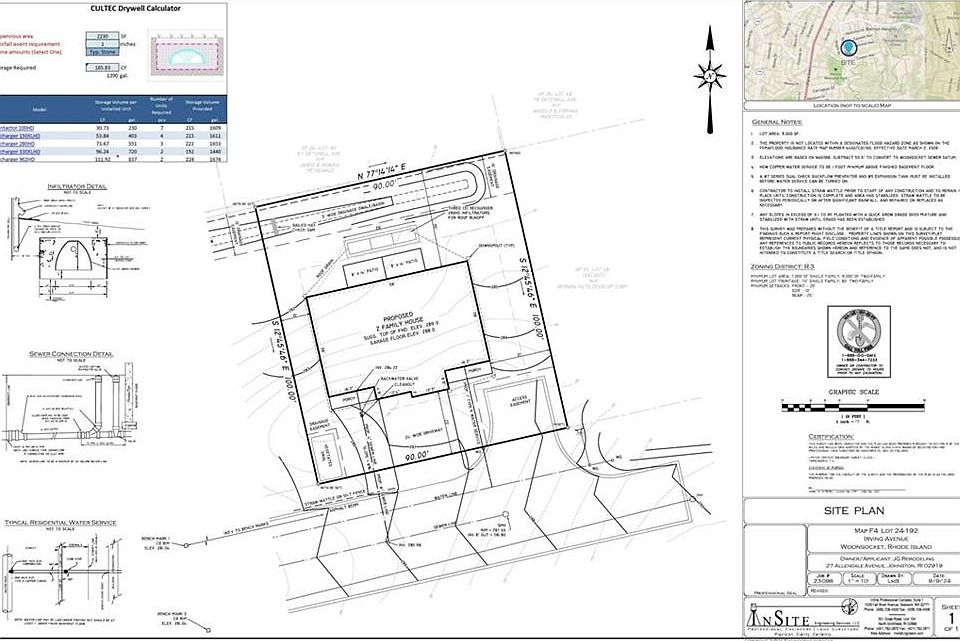
Task: Click the Zoning District: R3 heading
Action: click(782, 267)
